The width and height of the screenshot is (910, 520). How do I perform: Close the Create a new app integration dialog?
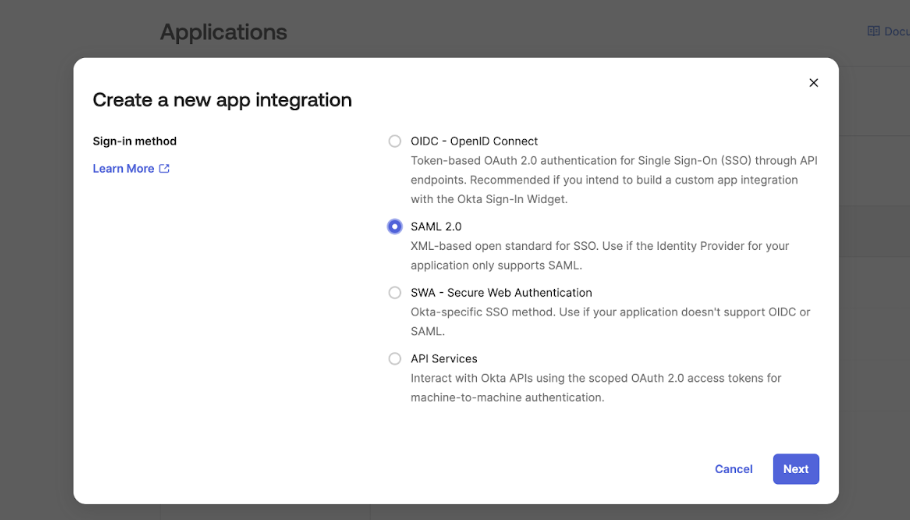click(813, 83)
